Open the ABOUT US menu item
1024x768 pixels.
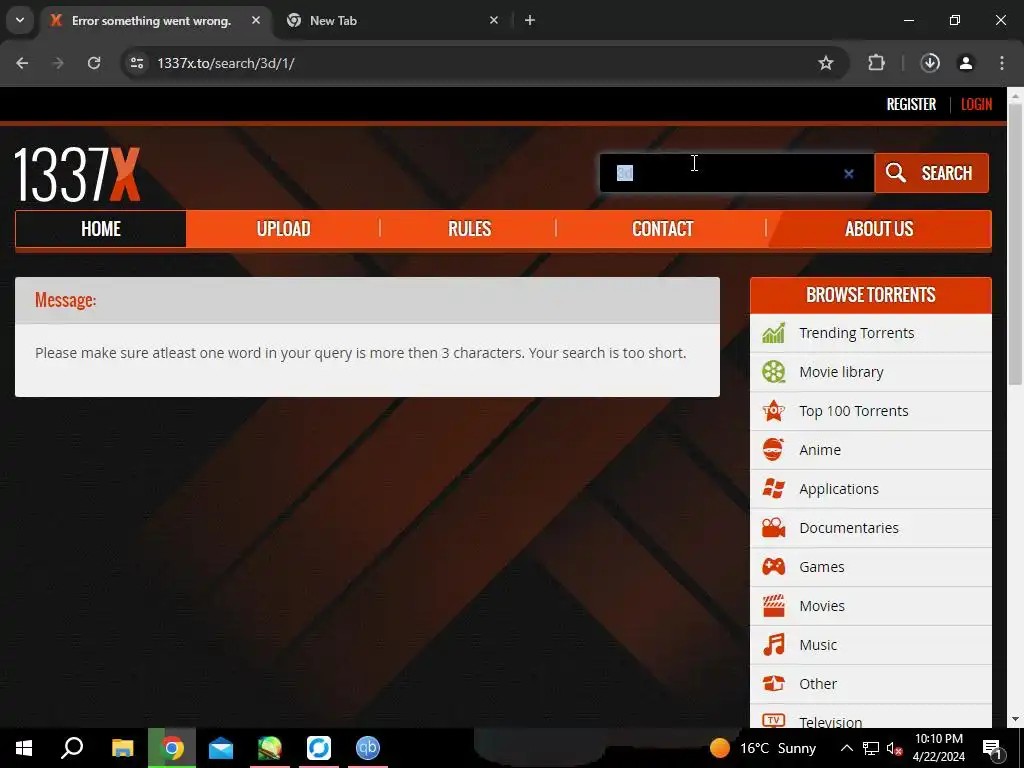tap(879, 229)
